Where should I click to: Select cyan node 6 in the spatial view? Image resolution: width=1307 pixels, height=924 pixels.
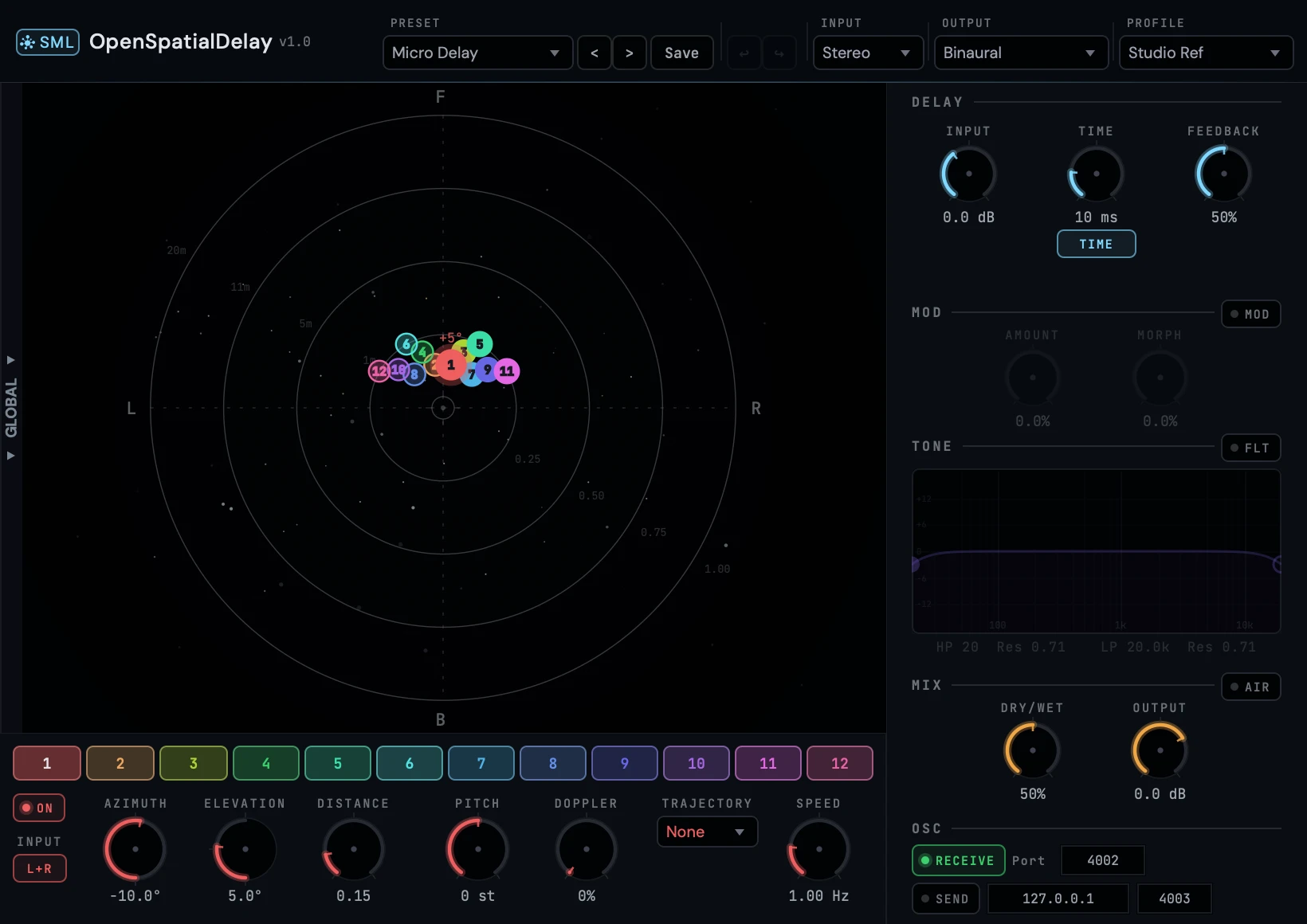[406, 344]
